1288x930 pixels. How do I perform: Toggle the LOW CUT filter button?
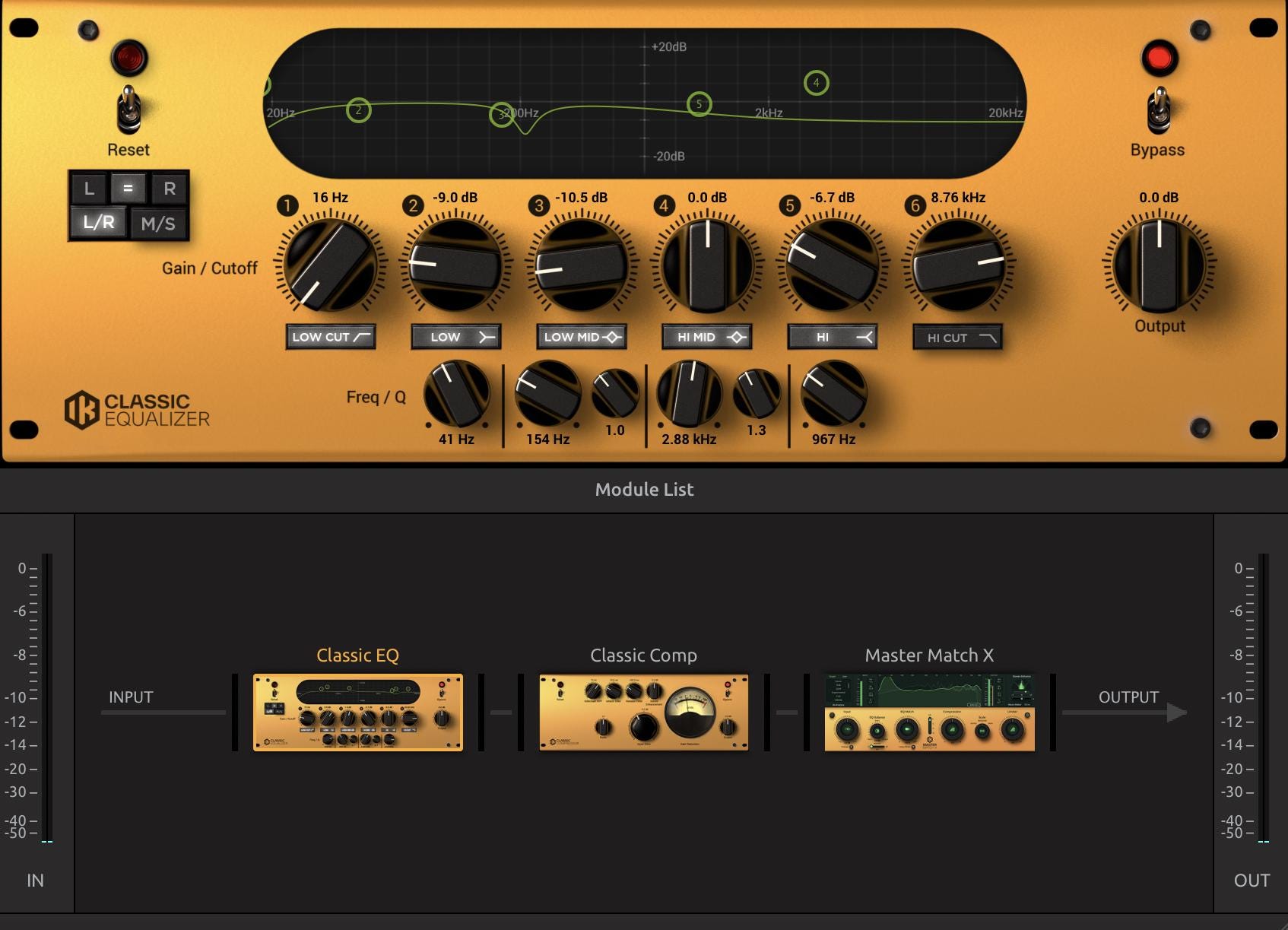pos(331,337)
